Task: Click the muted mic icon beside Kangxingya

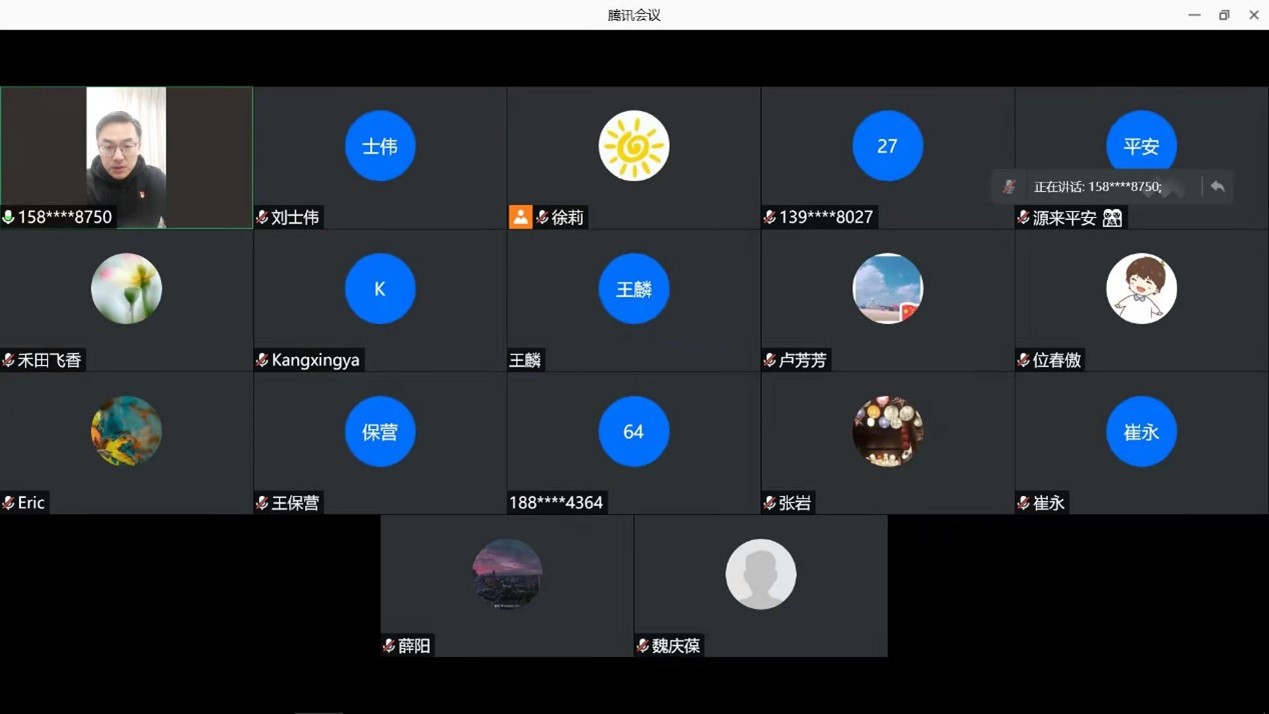Action: pyautogui.click(x=262, y=360)
